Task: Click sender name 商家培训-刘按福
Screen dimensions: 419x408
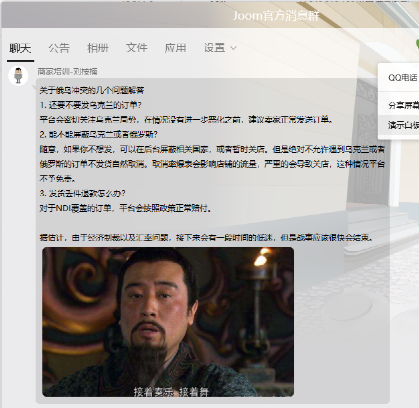Action: [x=67, y=71]
